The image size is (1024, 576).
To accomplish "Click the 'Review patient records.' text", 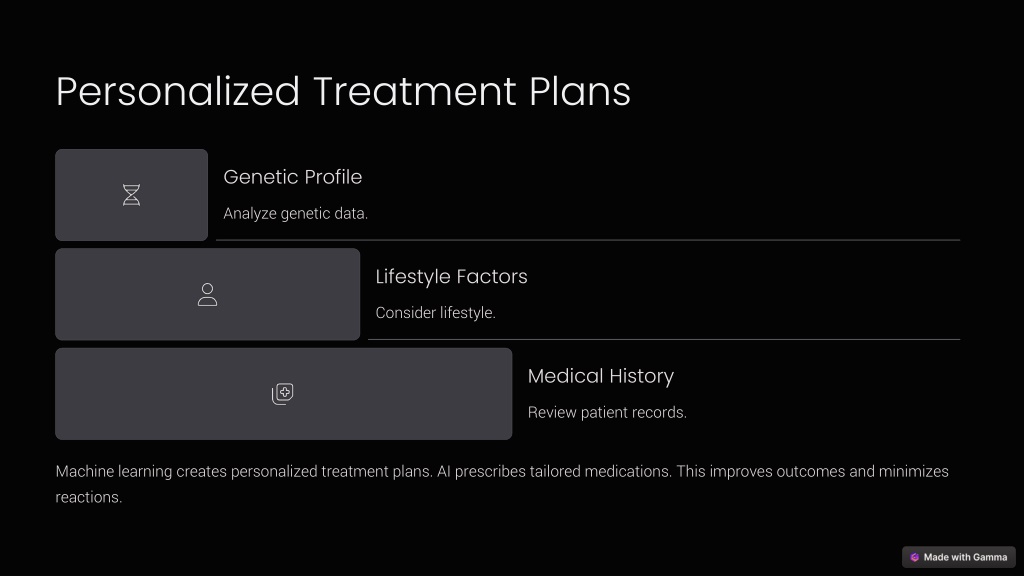I will coord(607,413).
